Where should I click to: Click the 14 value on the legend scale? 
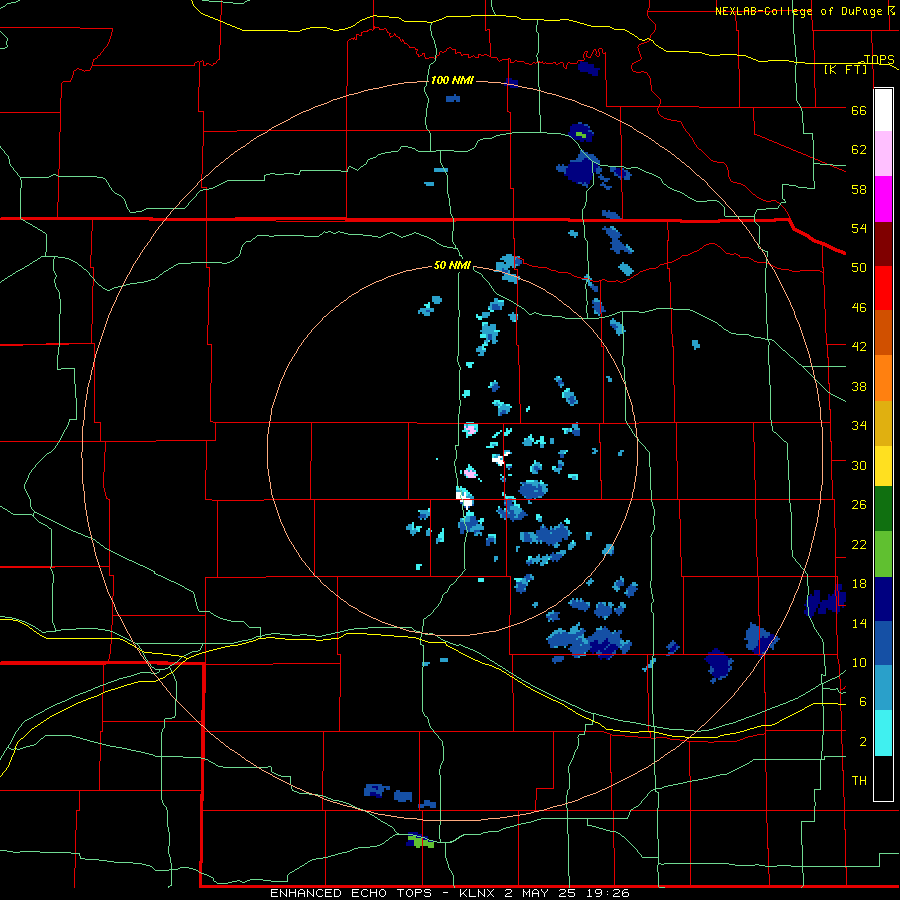[859, 623]
